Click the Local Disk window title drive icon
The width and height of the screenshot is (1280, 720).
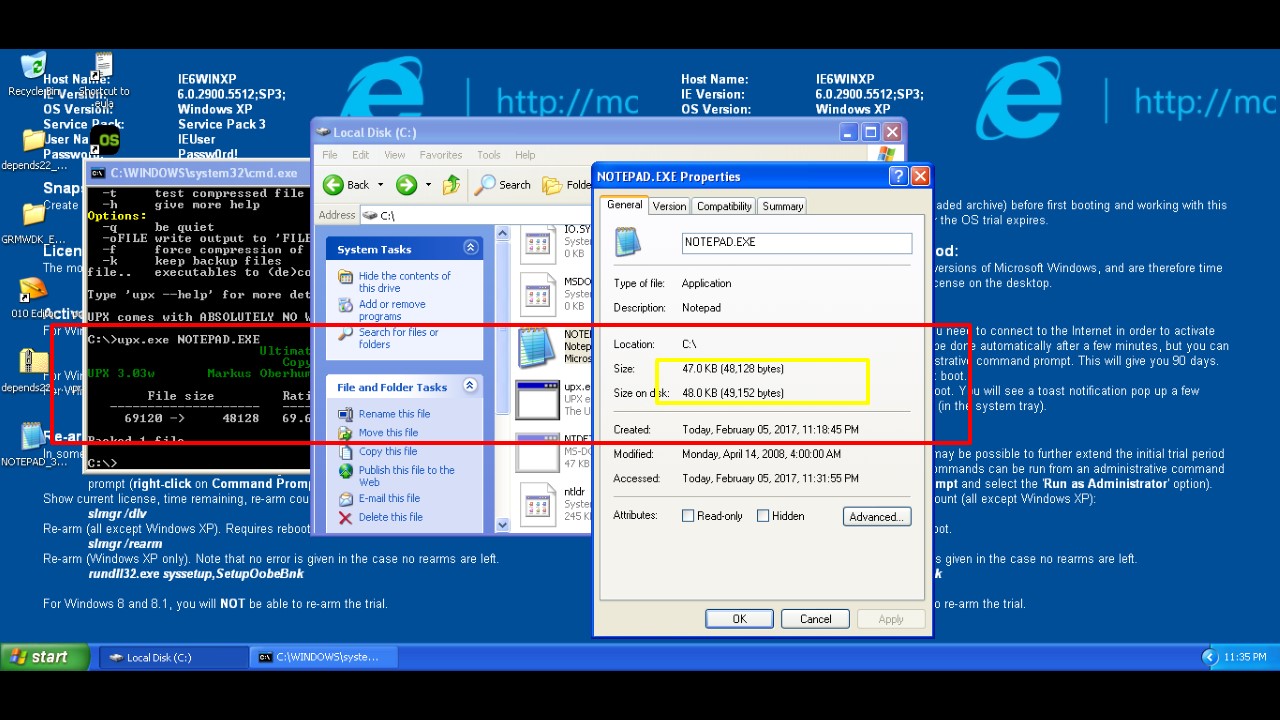coord(322,132)
